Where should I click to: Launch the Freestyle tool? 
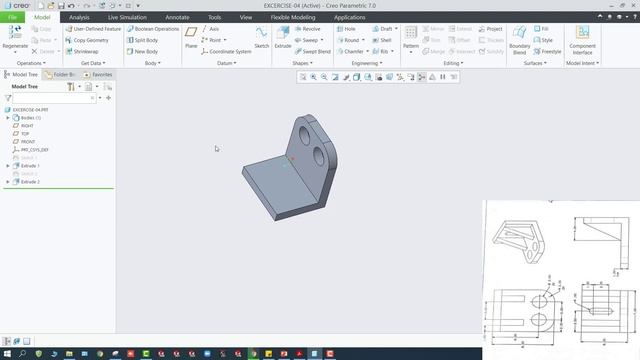[547, 51]
